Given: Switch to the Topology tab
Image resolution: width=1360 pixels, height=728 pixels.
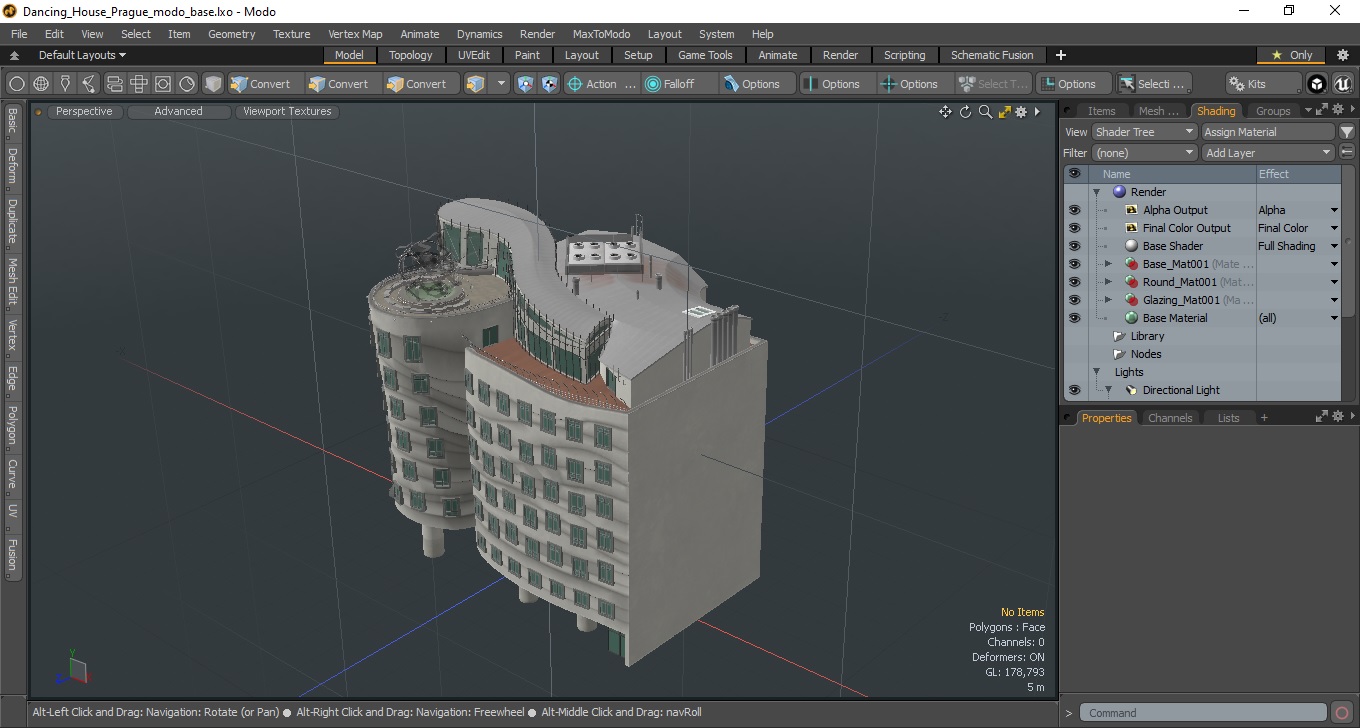Looking at the screenshot, I should pyautogui.click(x=411, y=55).
